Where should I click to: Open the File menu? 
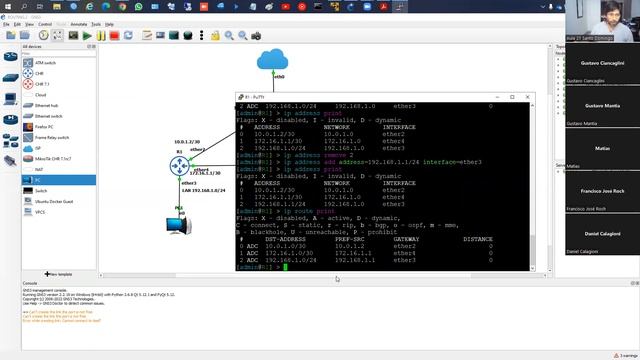coord(6,24)
